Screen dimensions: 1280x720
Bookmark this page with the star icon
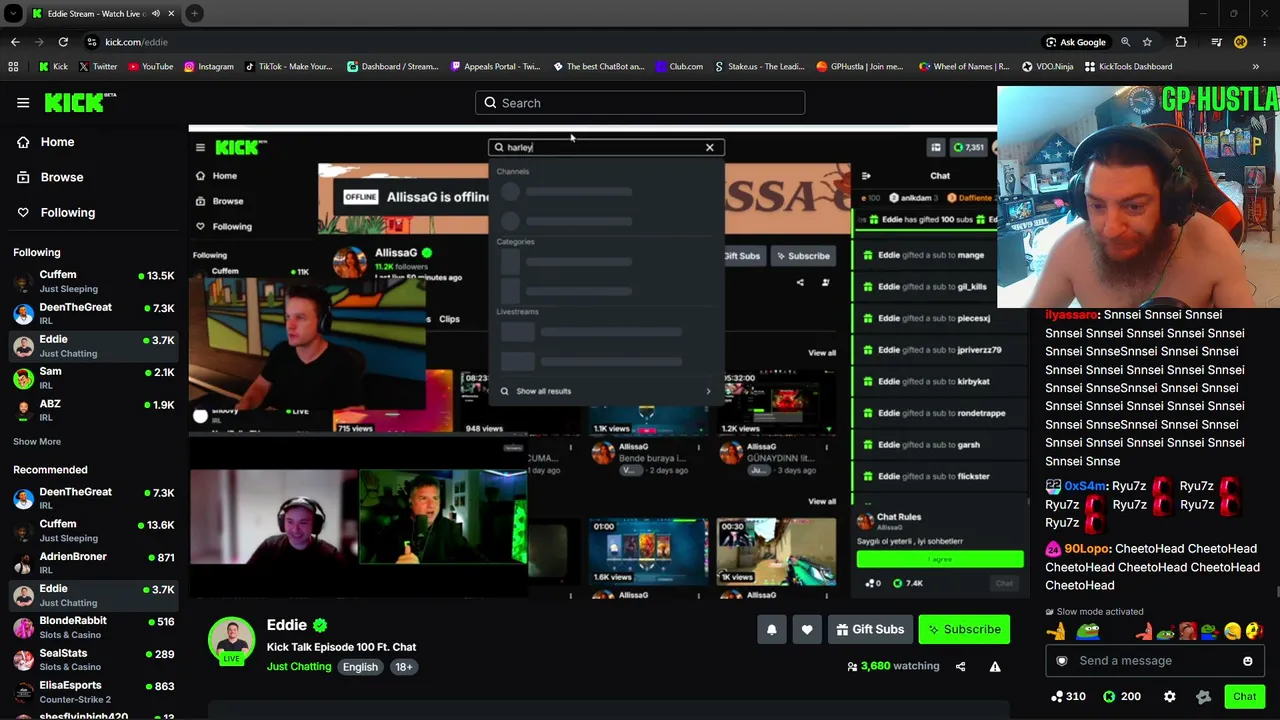click(1147, 42)
